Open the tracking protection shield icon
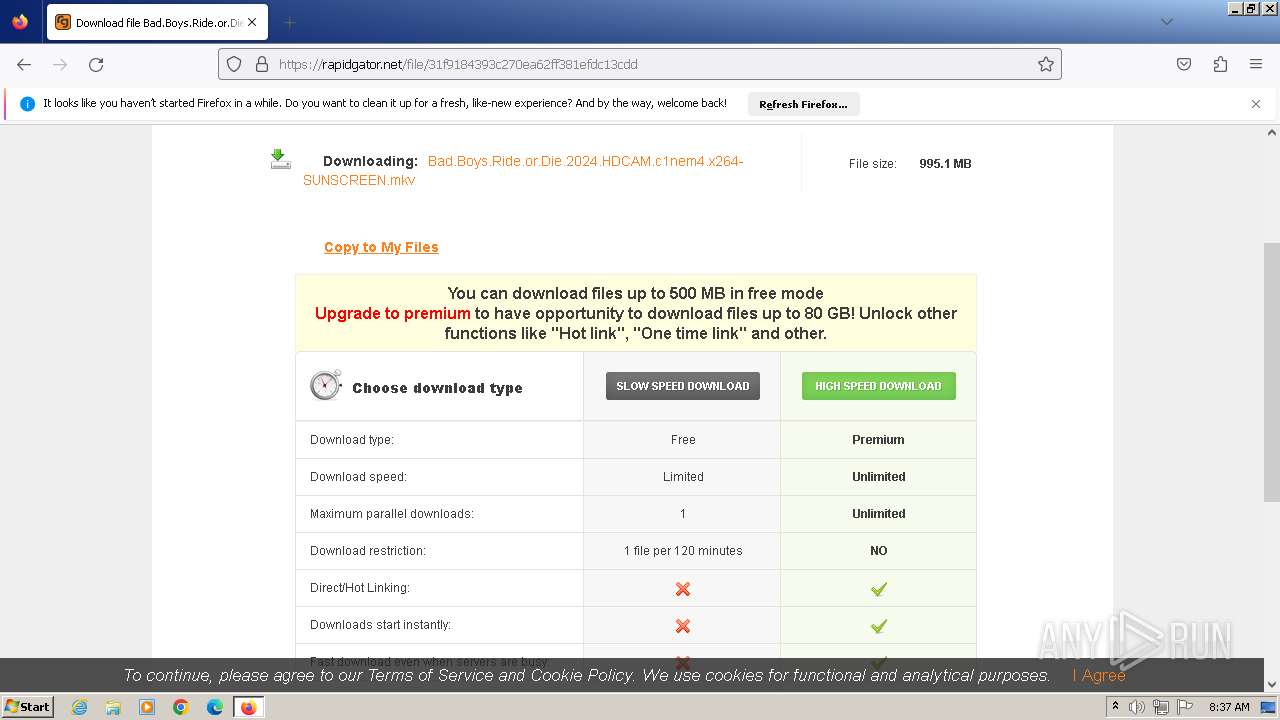This screenshot has height=720, width=1280. (x=234, y=64)
